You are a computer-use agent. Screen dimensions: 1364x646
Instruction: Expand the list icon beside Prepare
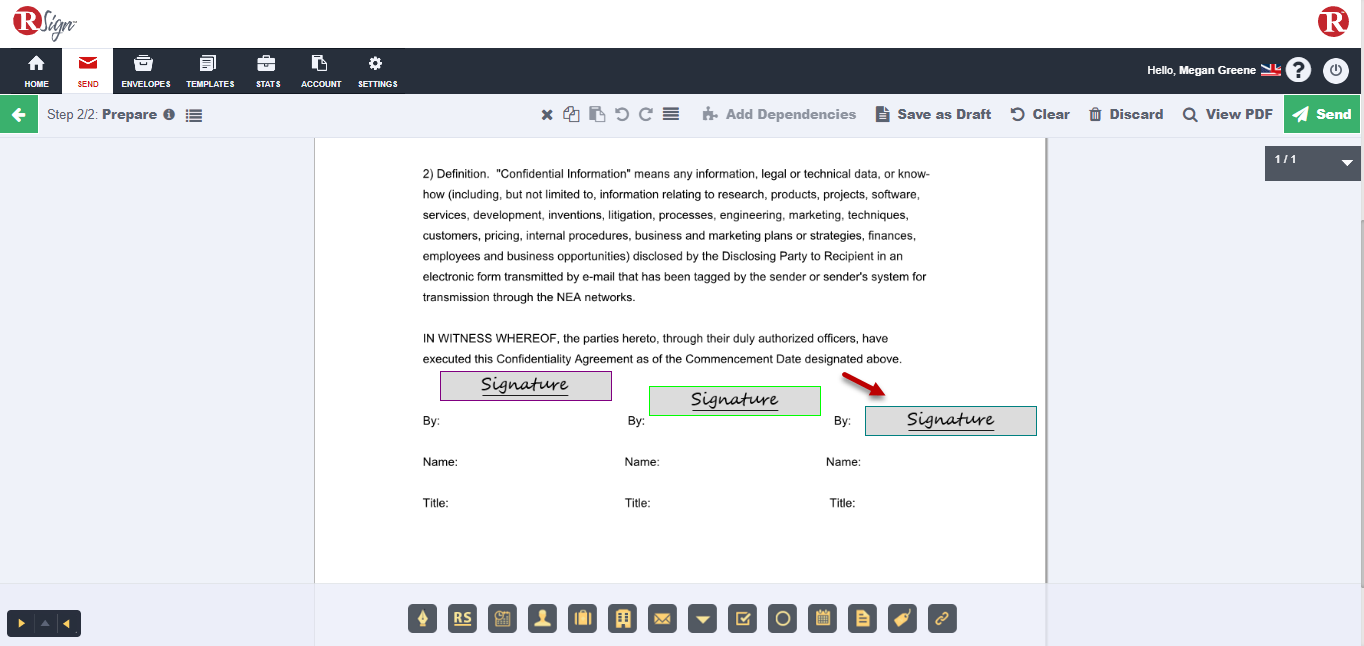point(194,115)
